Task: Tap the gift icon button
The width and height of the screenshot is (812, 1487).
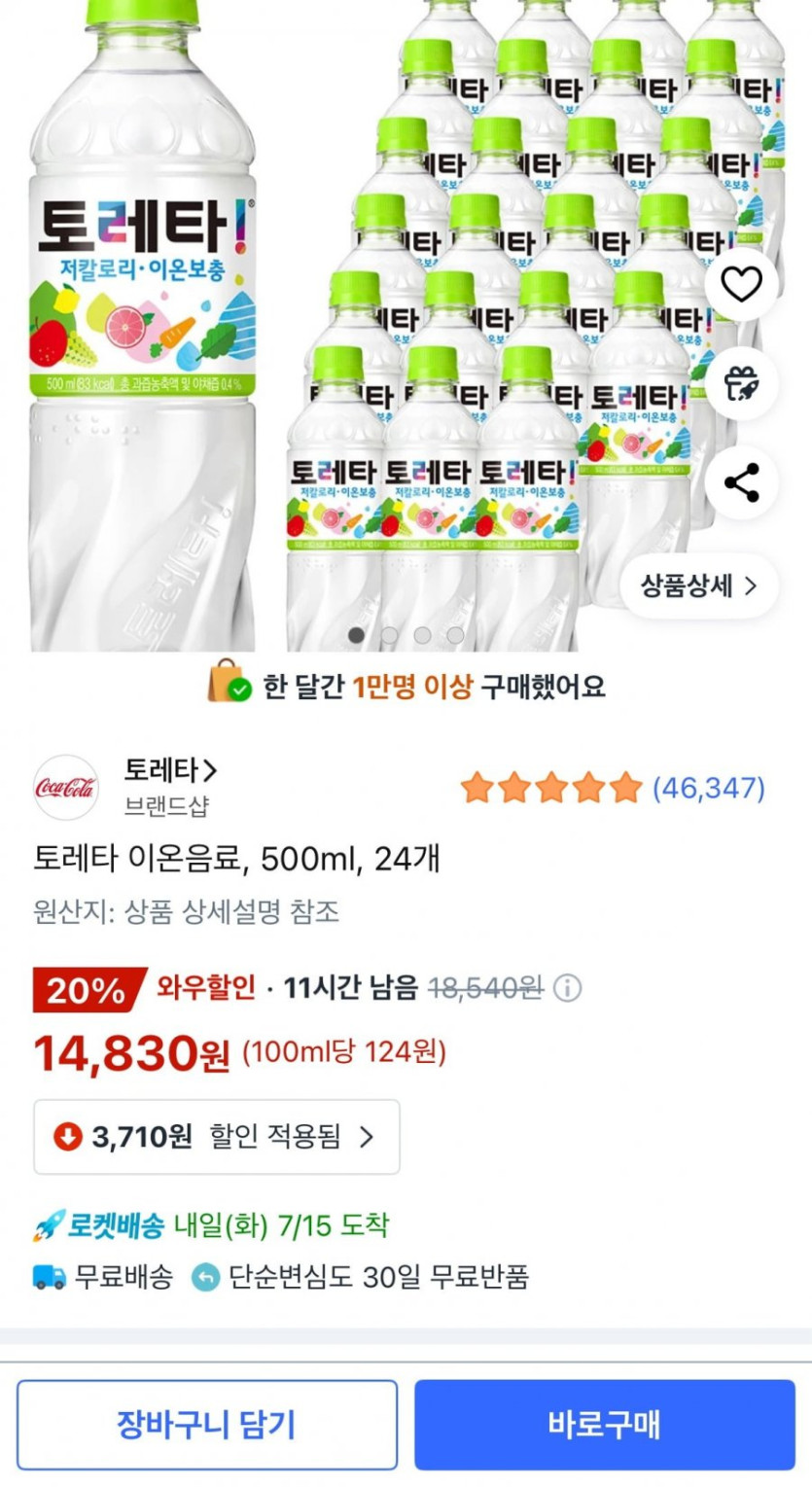Action: click(741, 383)
